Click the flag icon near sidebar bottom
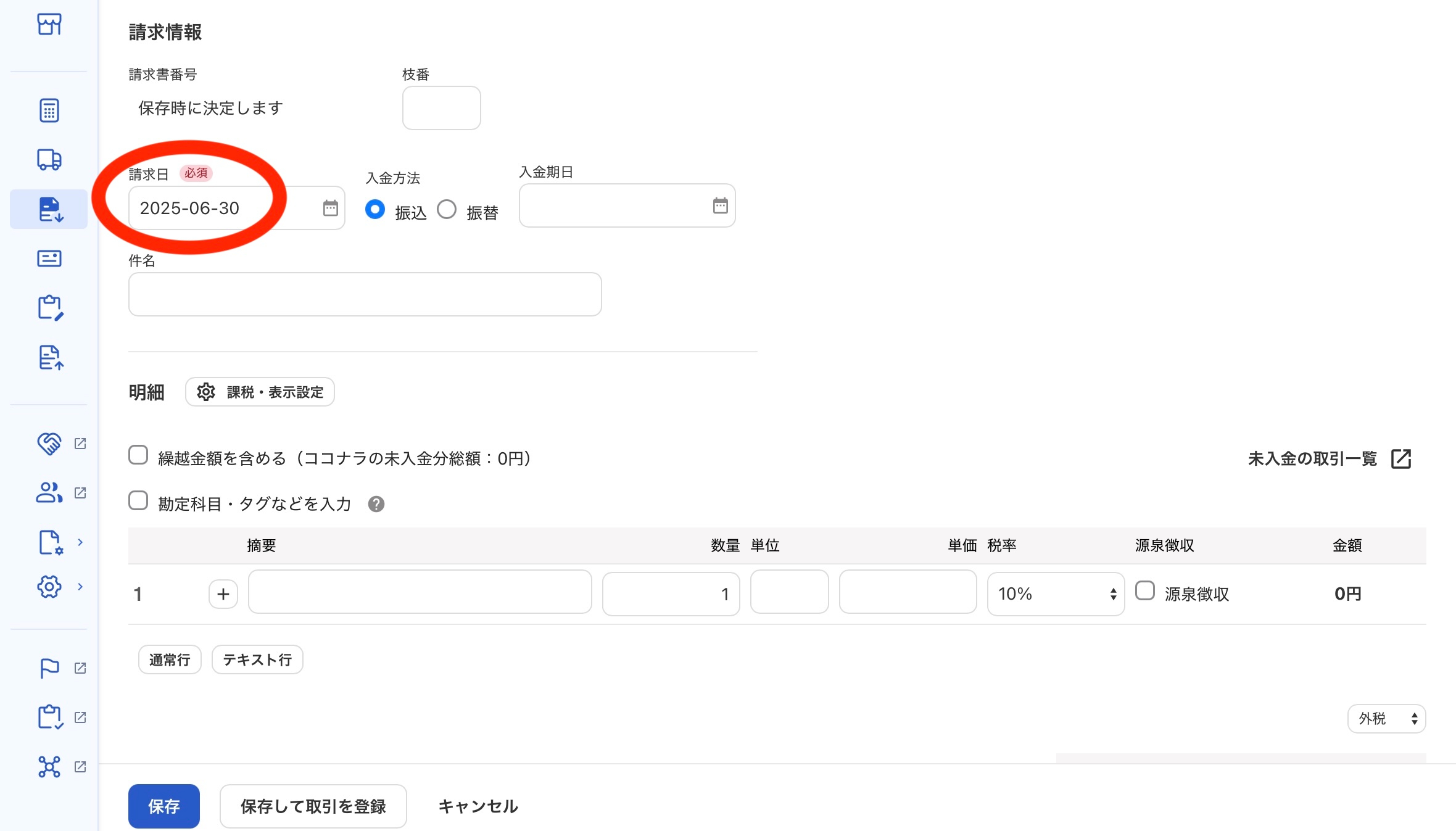The image size is (1456, 831). [49, 668]
